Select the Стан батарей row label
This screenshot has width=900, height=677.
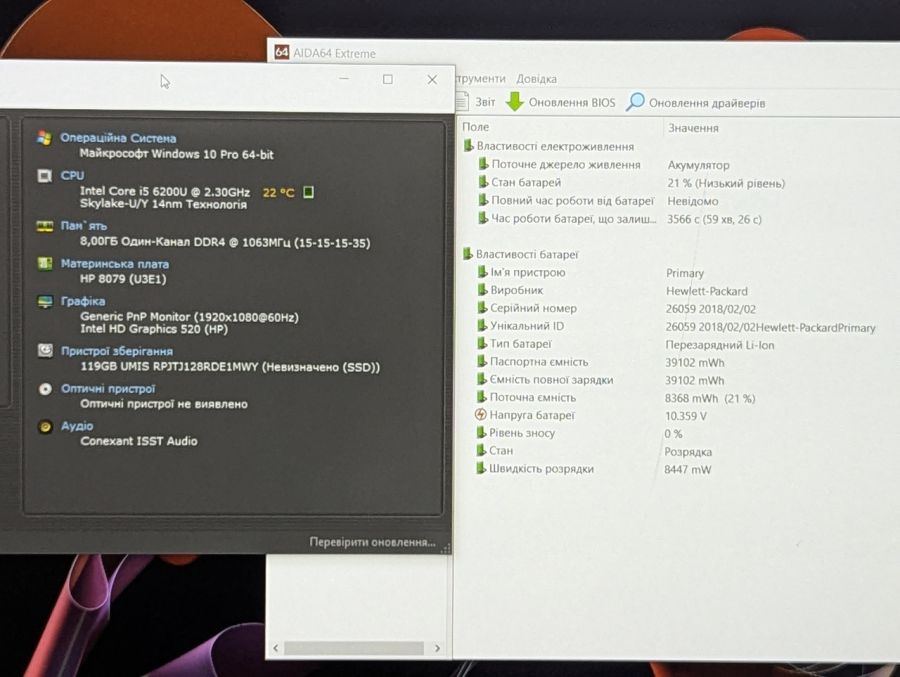(526, 182)
